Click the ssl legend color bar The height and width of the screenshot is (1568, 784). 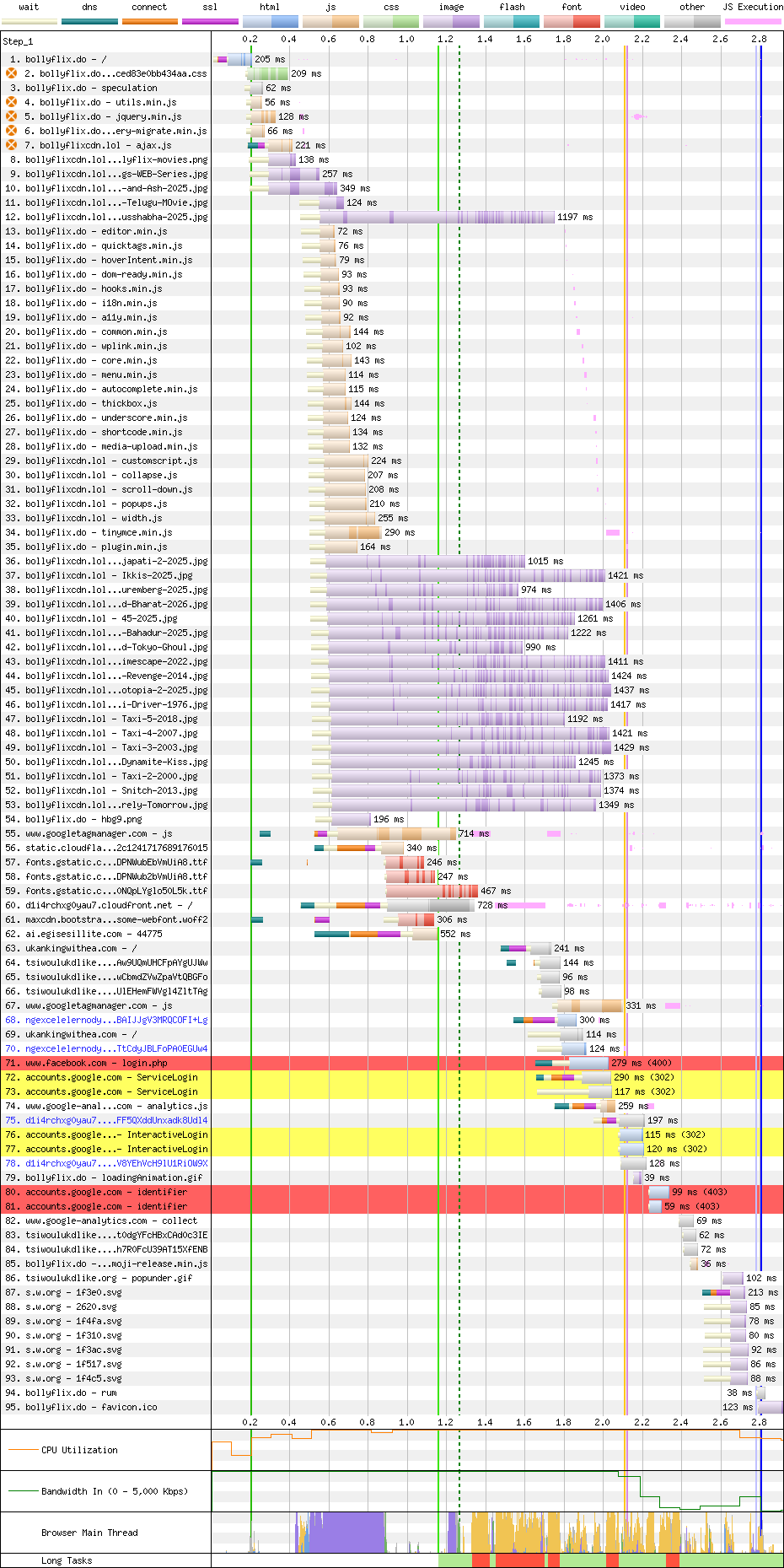210,21
